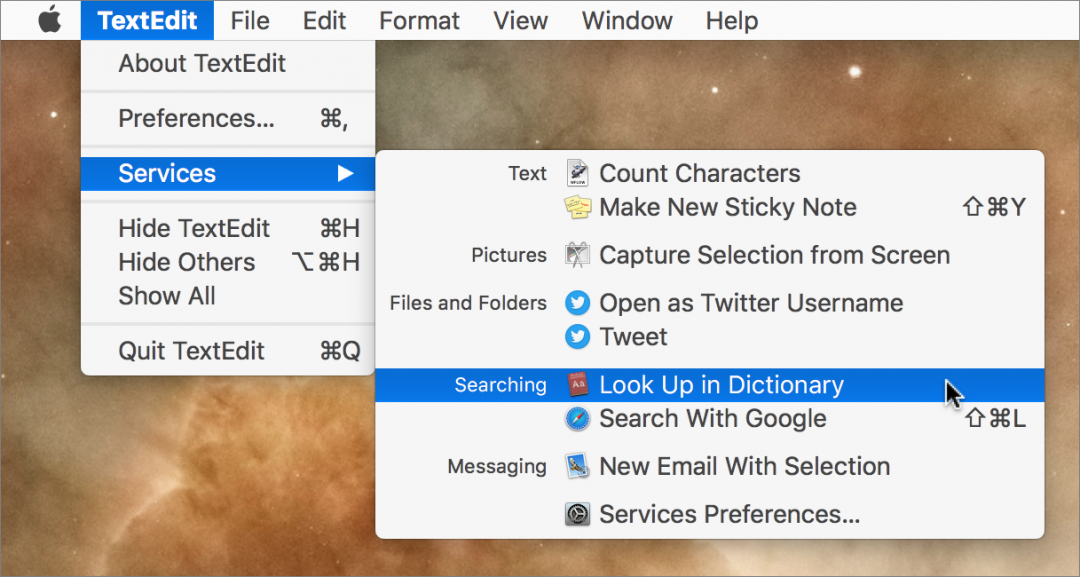Open the Window menu

pyautogui.click(x=626, y=20)
